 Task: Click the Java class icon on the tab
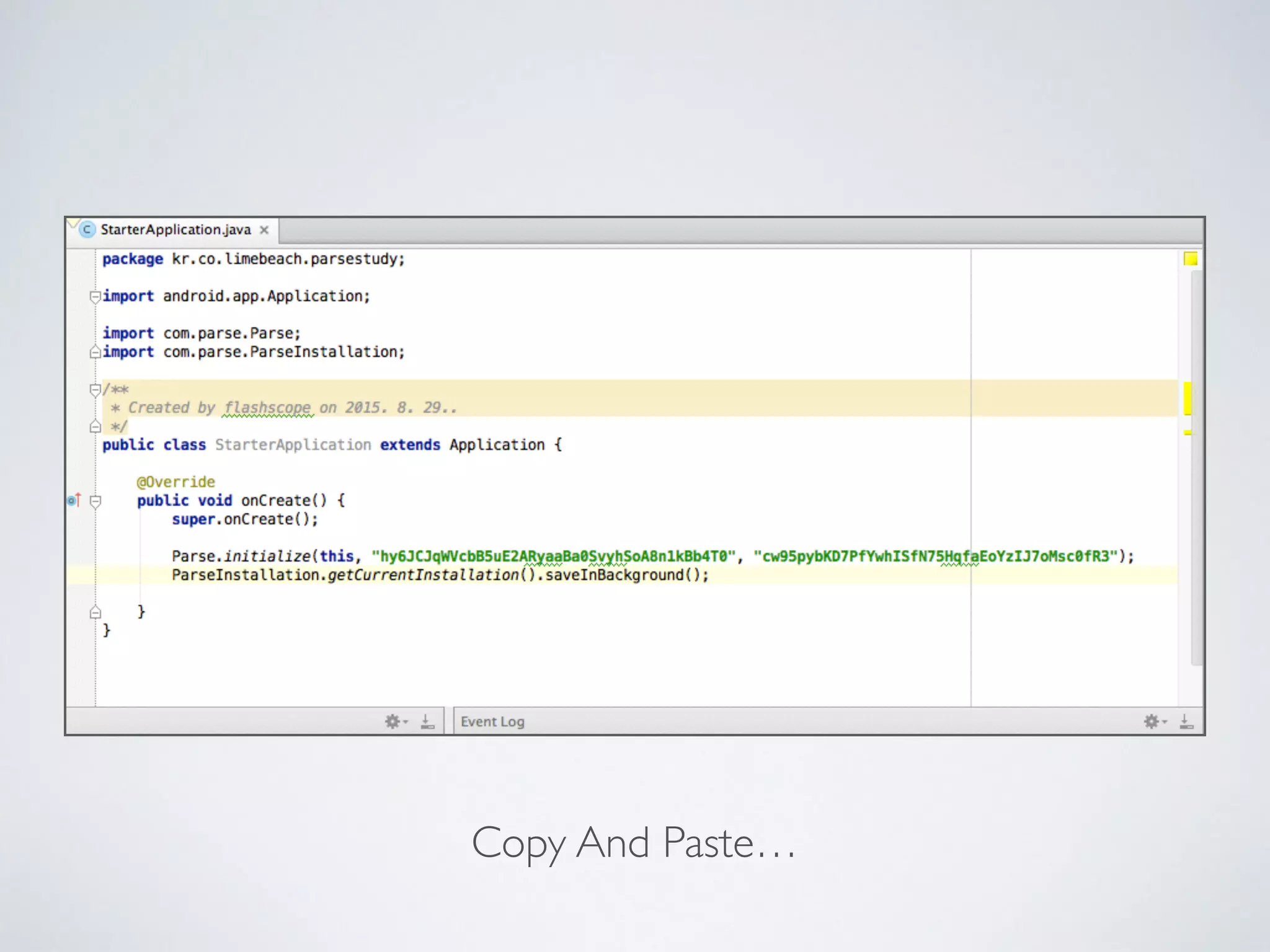tap(87, 230)
